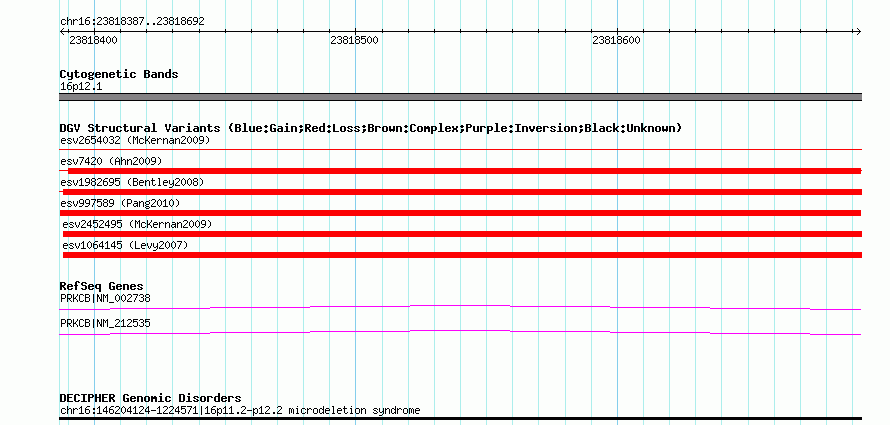The image size is (890, 425).
Task: Click the 23818600 ruler position label
Action: point(616,40)
